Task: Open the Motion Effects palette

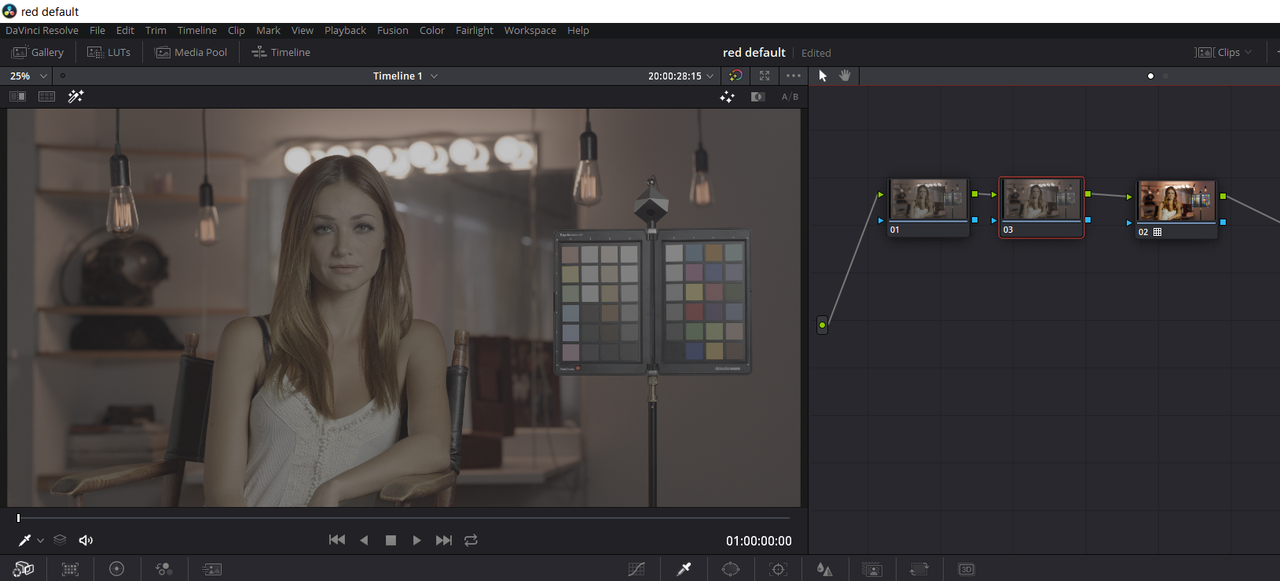Action: click(x=212, y=569)
